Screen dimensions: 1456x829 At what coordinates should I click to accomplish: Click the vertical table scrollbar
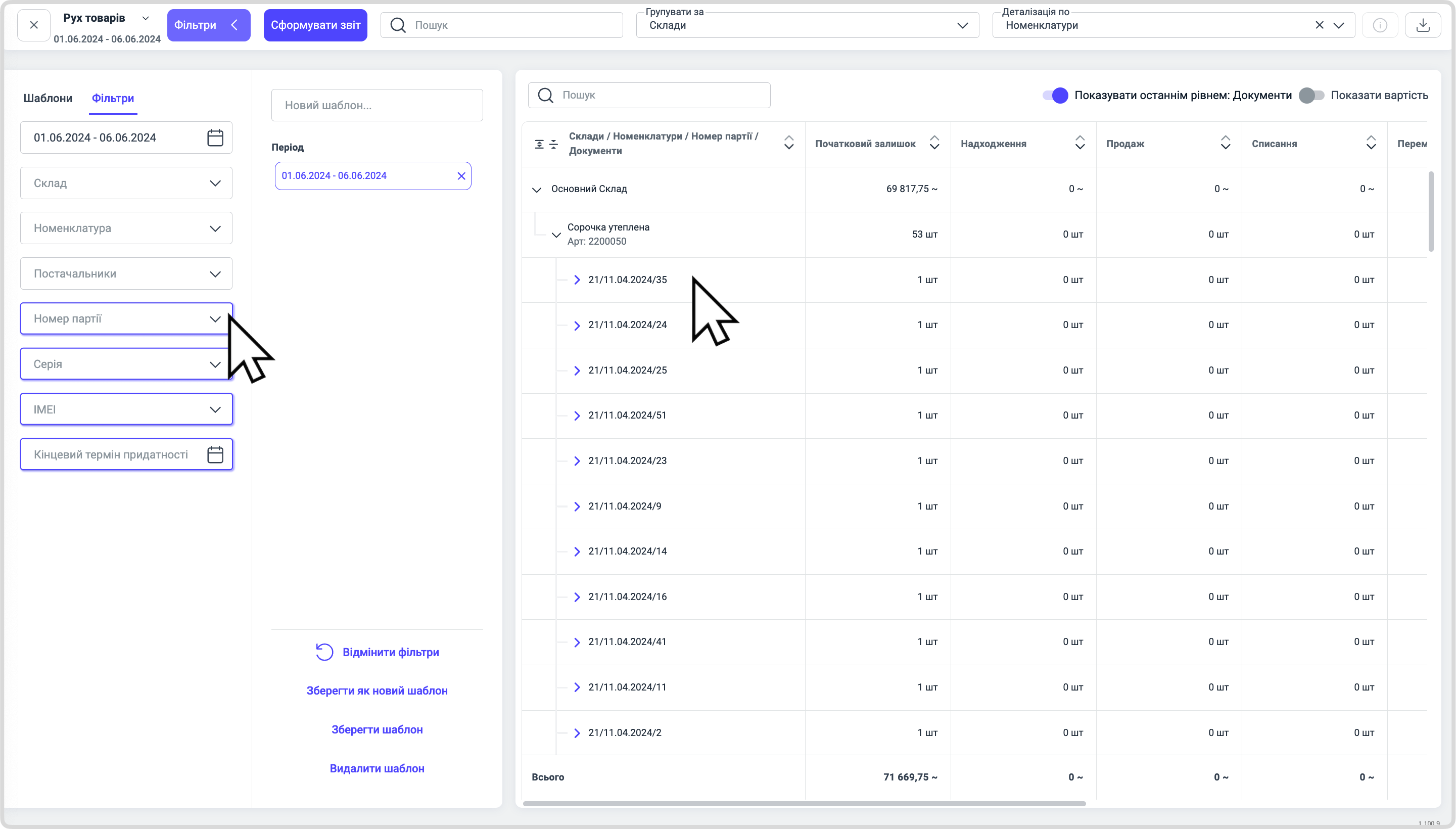coord(1430,211)
